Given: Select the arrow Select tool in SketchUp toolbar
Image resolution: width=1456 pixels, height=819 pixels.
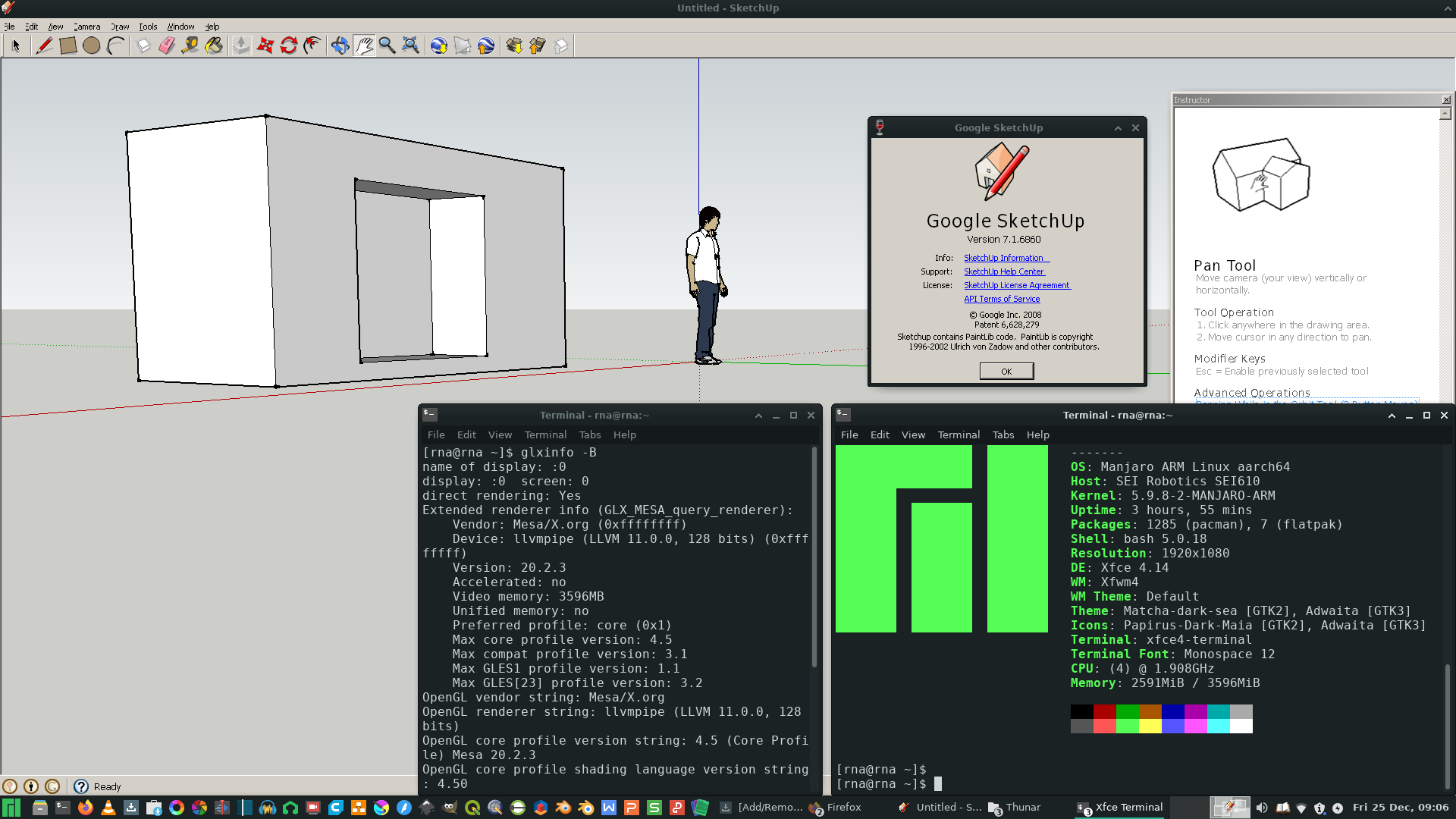Looking at the screenshot, I should [x=16, y=45].
